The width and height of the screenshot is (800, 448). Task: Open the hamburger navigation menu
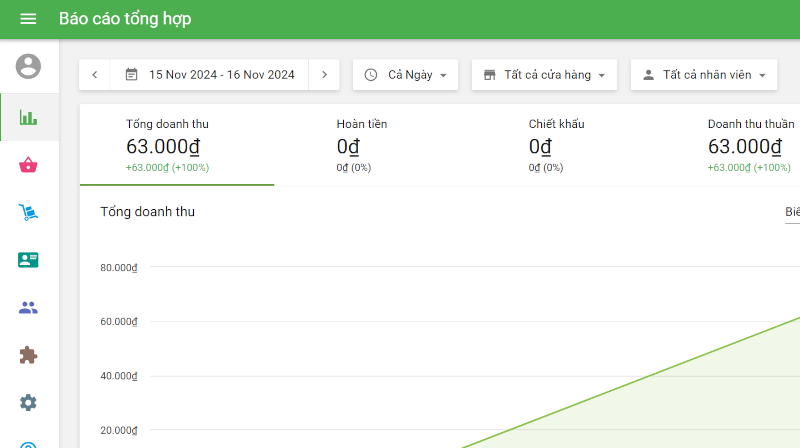[x=28, y=19]
